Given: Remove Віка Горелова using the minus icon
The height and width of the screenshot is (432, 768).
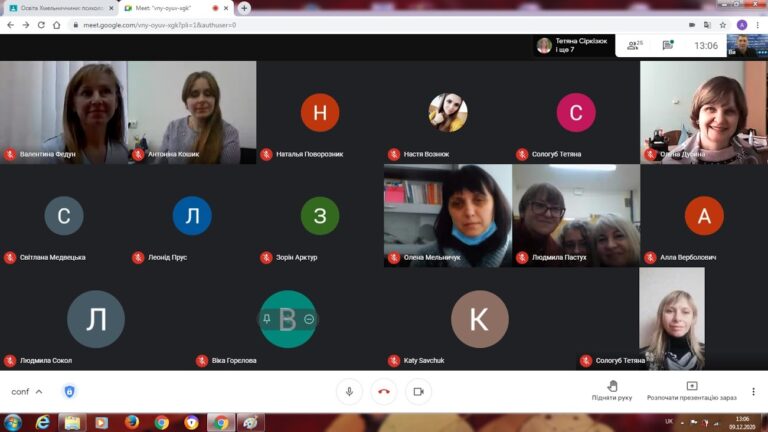Looking at the screenshot, I should point(309,319).
